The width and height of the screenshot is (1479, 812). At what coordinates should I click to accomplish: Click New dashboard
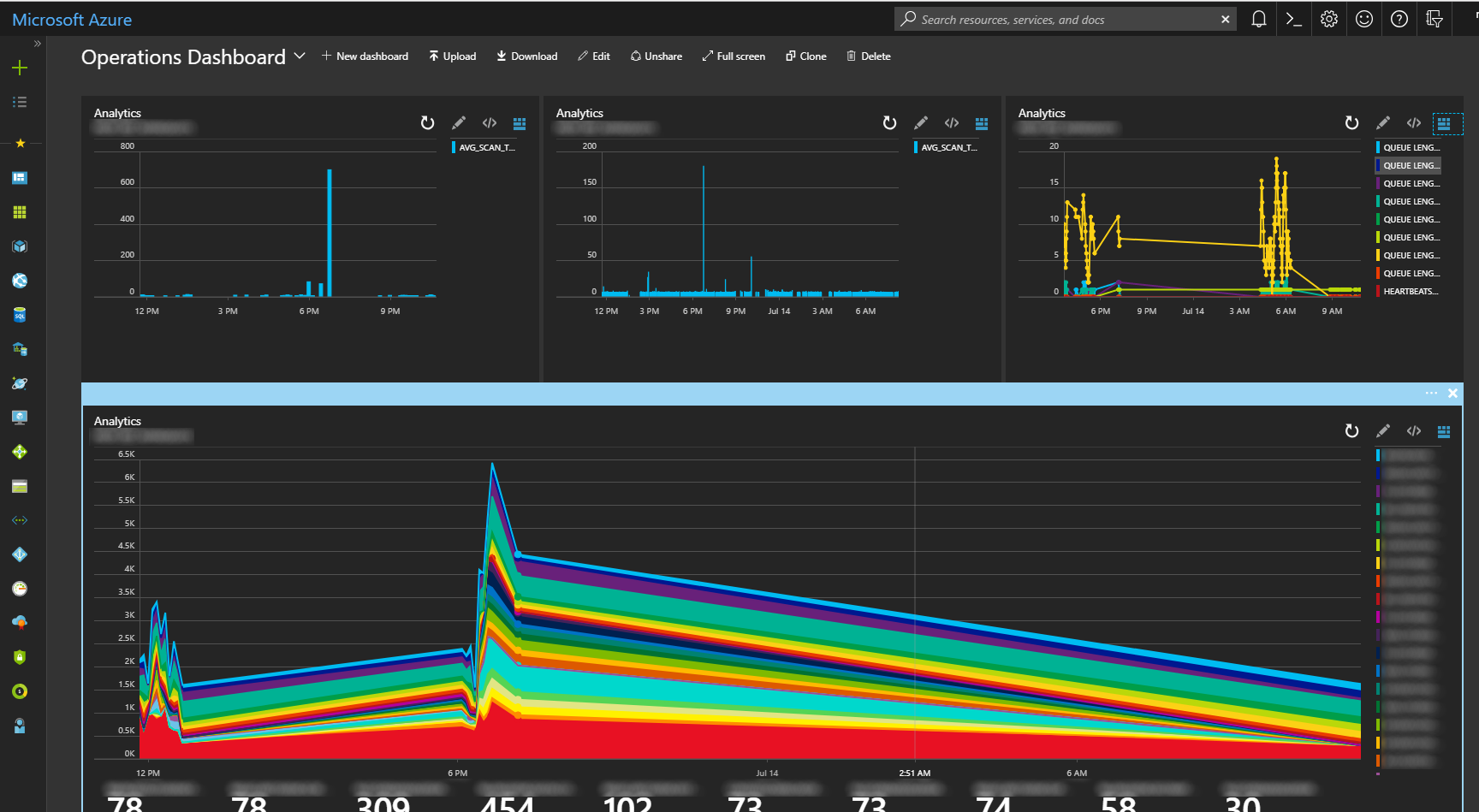point(365,56)
